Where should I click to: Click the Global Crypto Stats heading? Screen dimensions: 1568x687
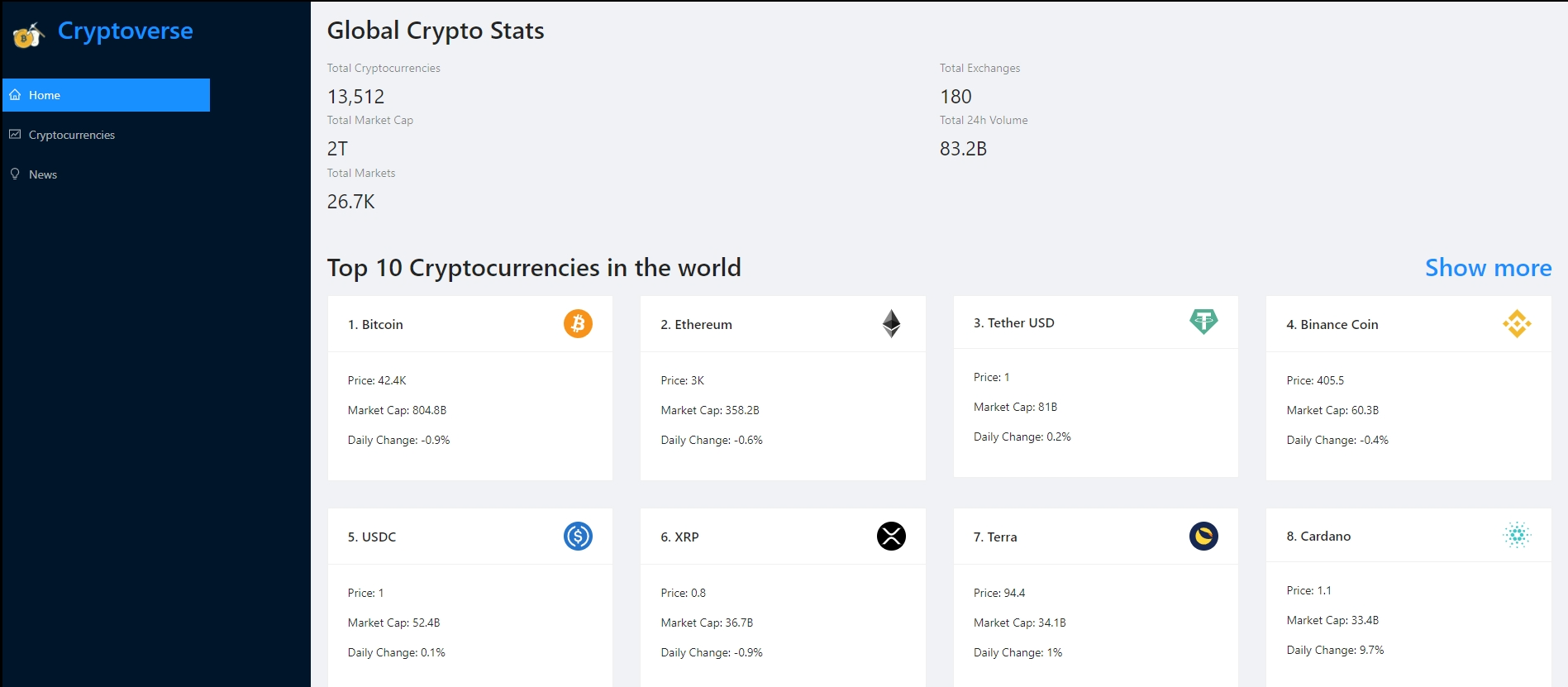tap(436, 31)
